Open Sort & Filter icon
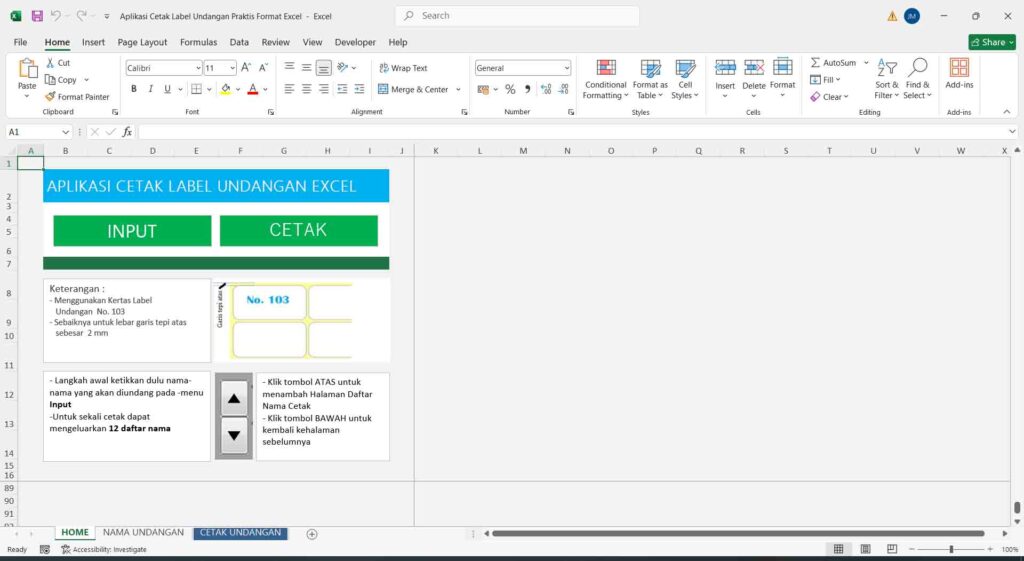The width and height of the screenshot is (1024, 561). (887, 67)
